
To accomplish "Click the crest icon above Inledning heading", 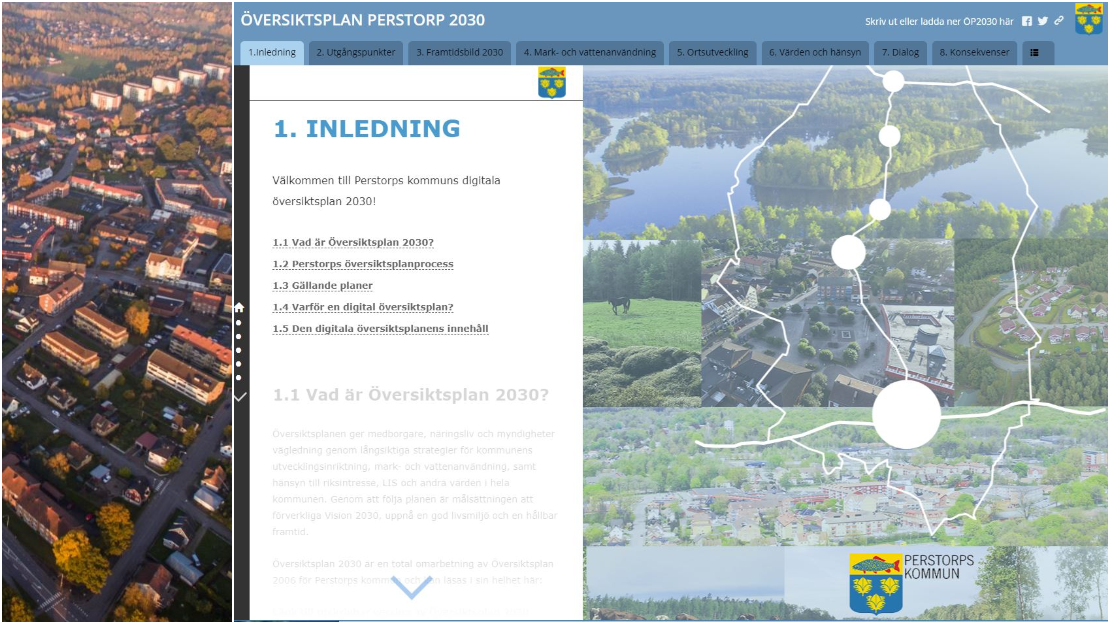I will pyautogui.click(x=551, y=83).
